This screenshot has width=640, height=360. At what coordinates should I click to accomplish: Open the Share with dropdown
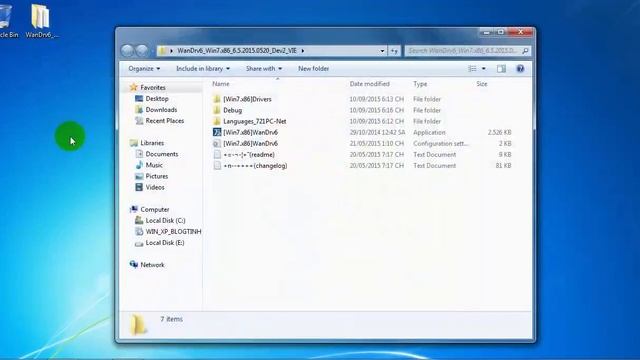click(x=264, y=69)
